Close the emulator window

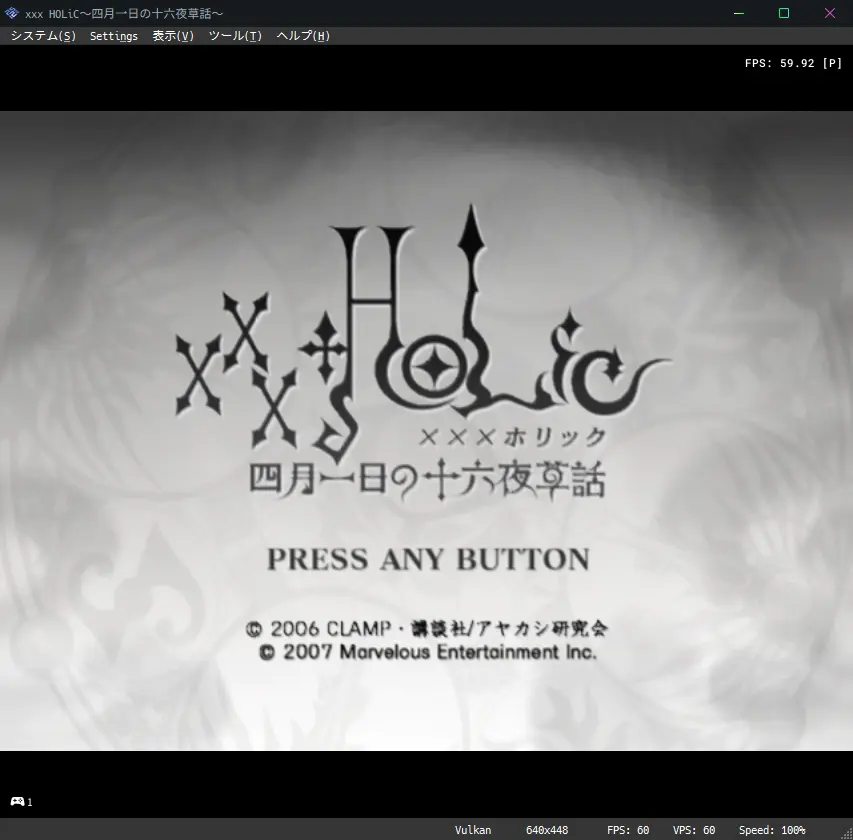pos(830,13)
